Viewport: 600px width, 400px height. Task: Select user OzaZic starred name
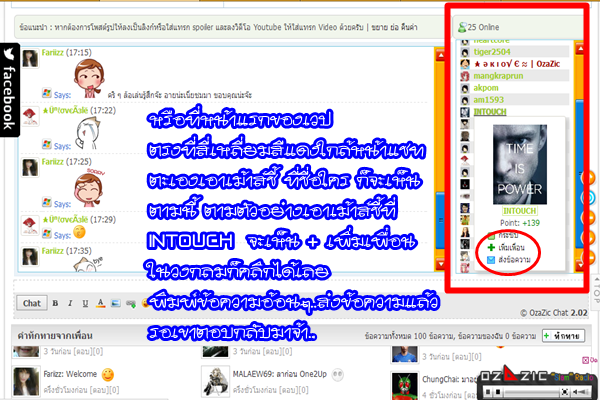517,64
